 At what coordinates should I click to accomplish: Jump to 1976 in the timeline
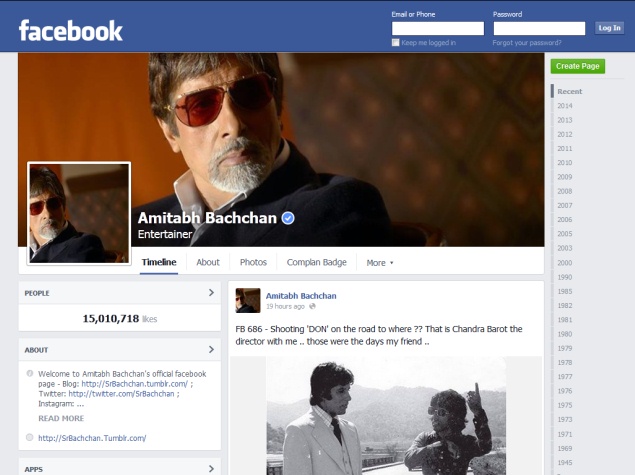pos(565,391)
